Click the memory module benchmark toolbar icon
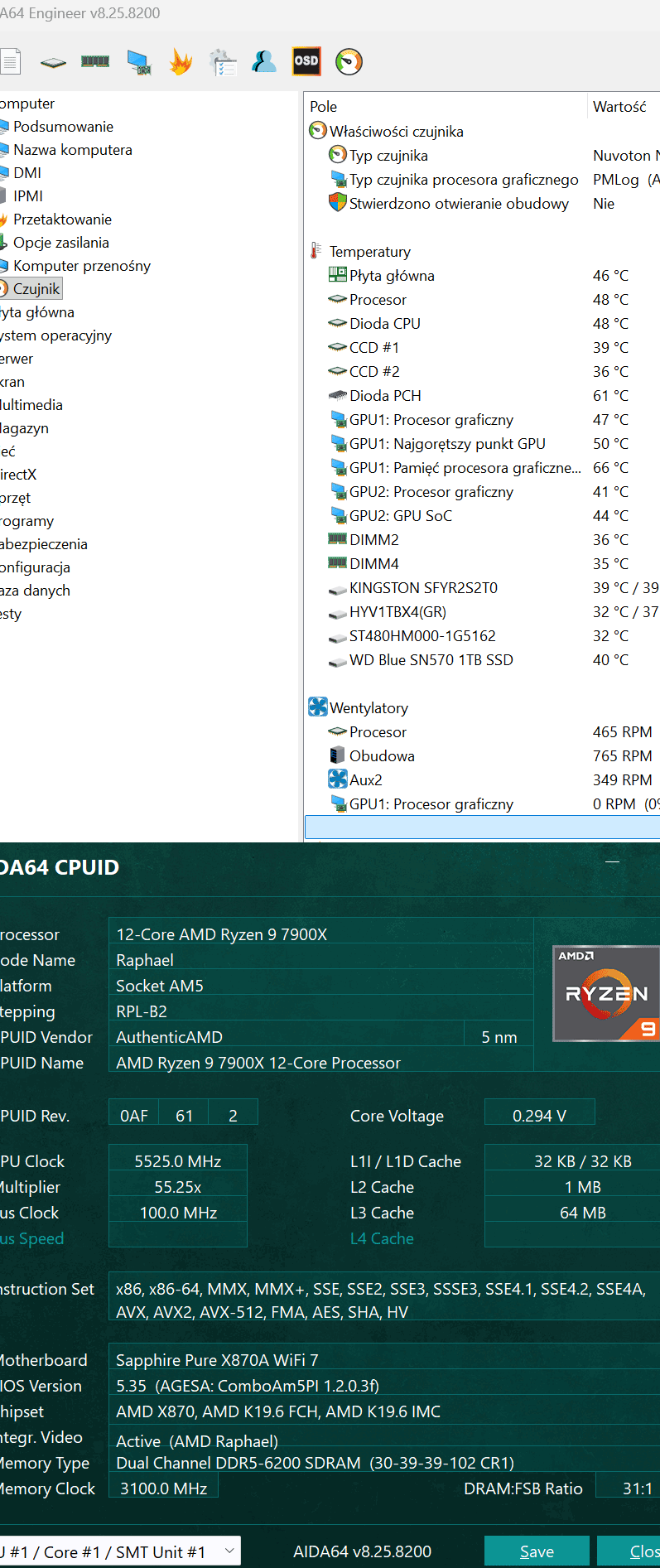660x1568 pixels. [x=95, y=61]
